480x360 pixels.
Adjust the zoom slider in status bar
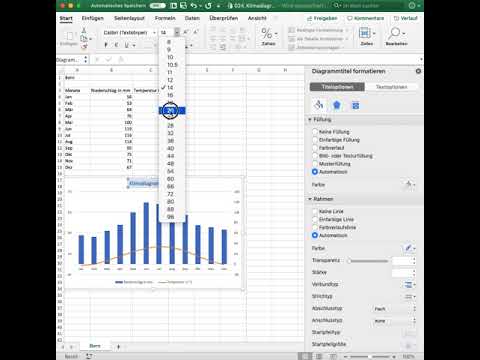[370, 357]
